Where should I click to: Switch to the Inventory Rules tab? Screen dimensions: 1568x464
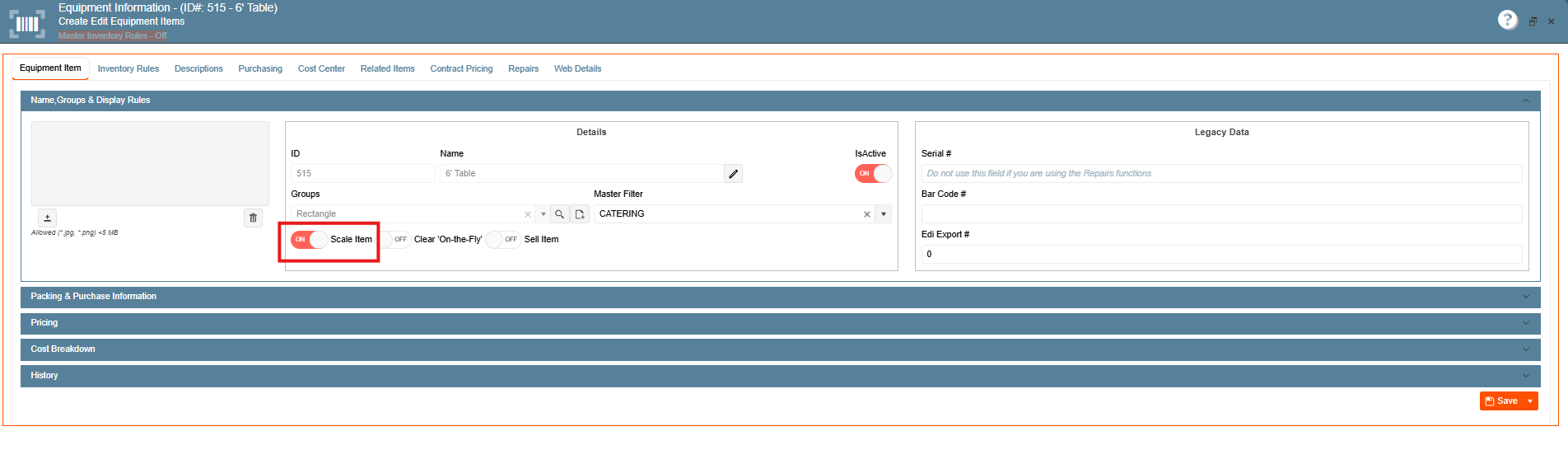[x=128, y=68]
